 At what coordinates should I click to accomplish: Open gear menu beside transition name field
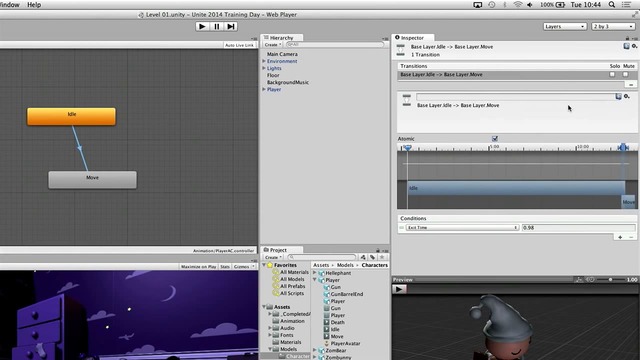[627, 96]
